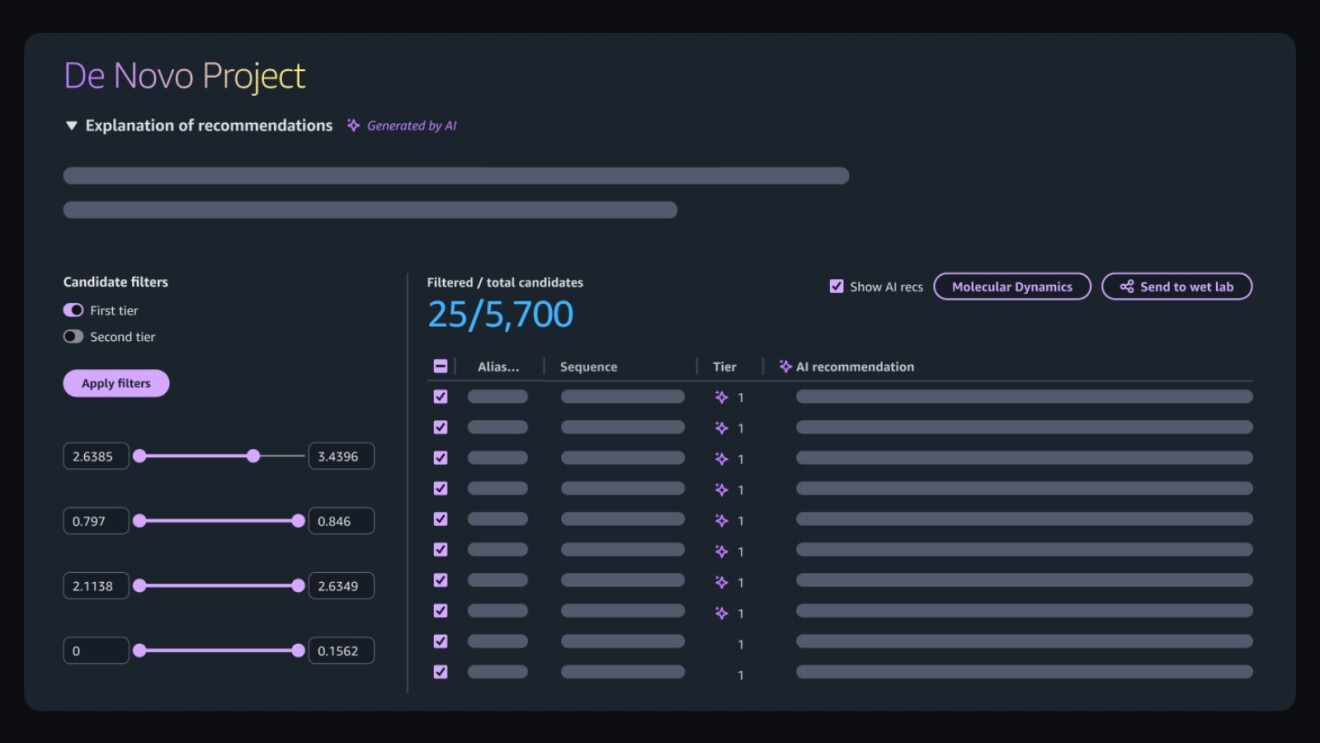1320x743 pixels.
Task: Click the share icon in Send to wet lab
Action: tap(1126, 287)
